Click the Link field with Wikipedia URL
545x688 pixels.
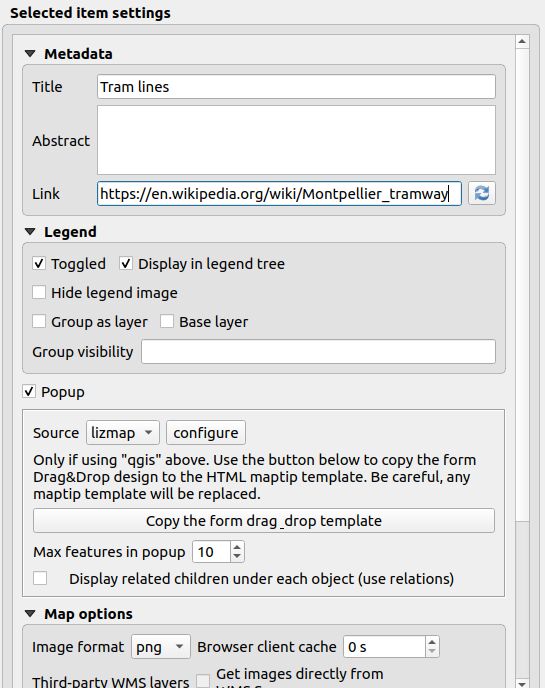[279, 194]
